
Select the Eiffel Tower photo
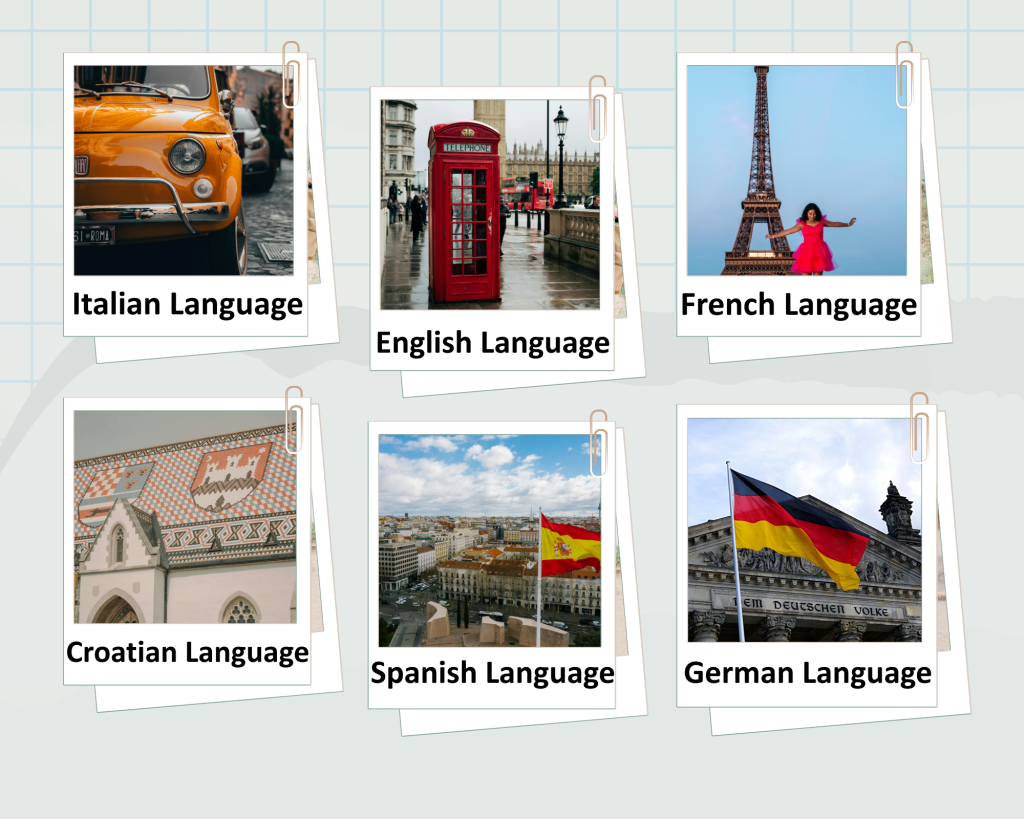point(797,170)
